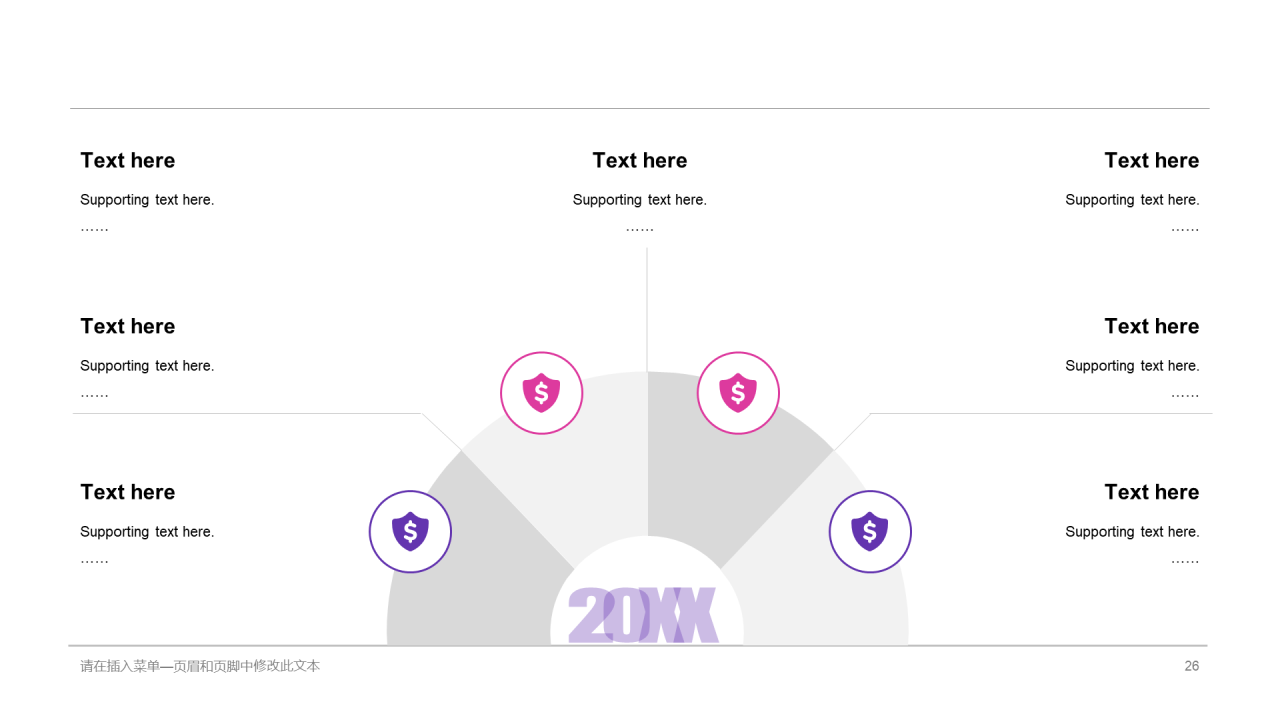Click the right purple dollar shield icon
Viewport: 1280px width, 720px height.
coord(870,532)
